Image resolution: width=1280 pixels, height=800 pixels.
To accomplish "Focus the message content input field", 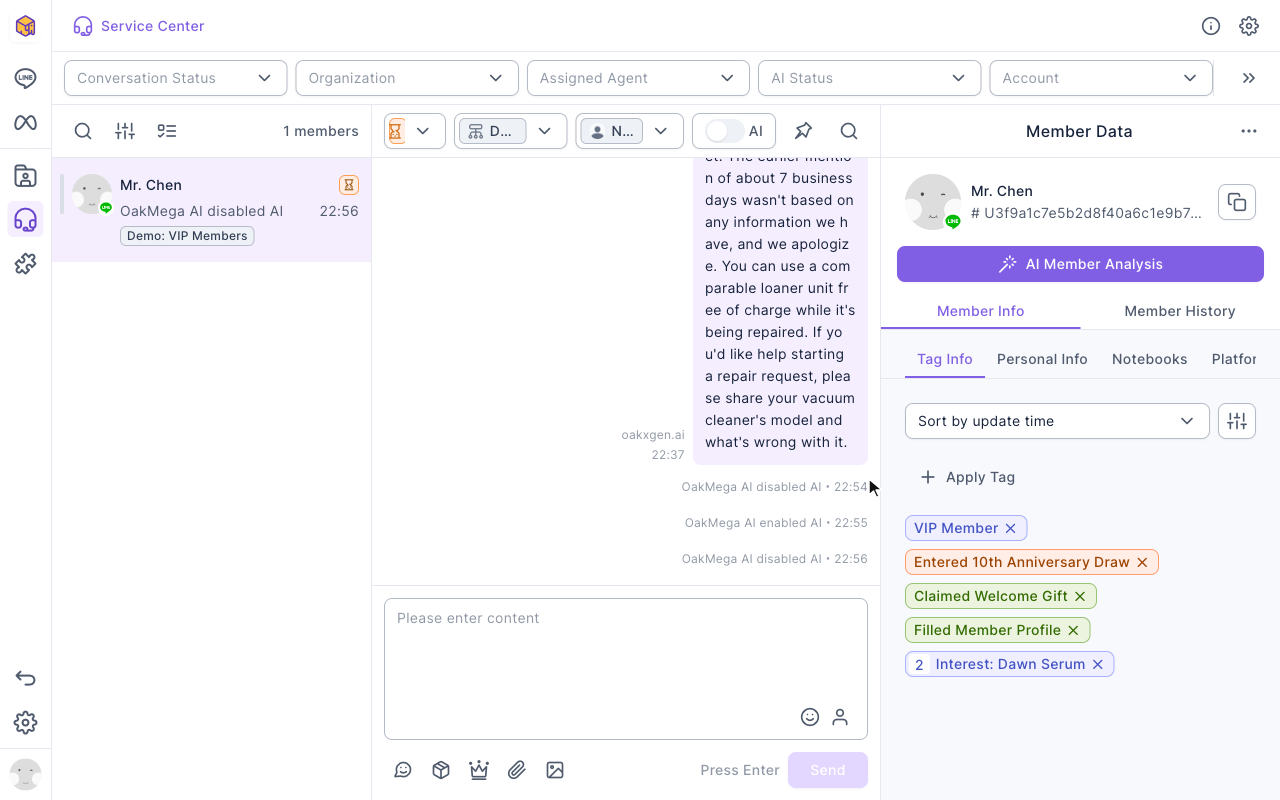I will click(626, 668).
